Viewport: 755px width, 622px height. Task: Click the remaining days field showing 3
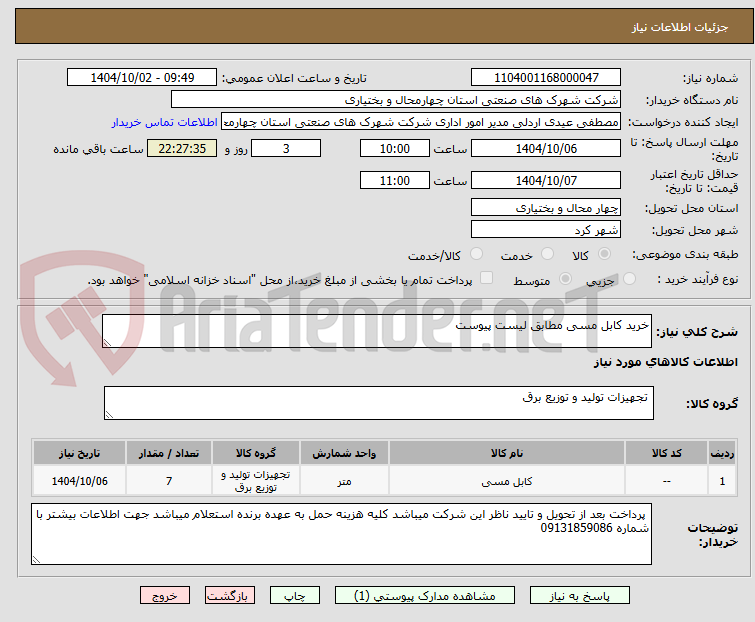coord(286,148)
